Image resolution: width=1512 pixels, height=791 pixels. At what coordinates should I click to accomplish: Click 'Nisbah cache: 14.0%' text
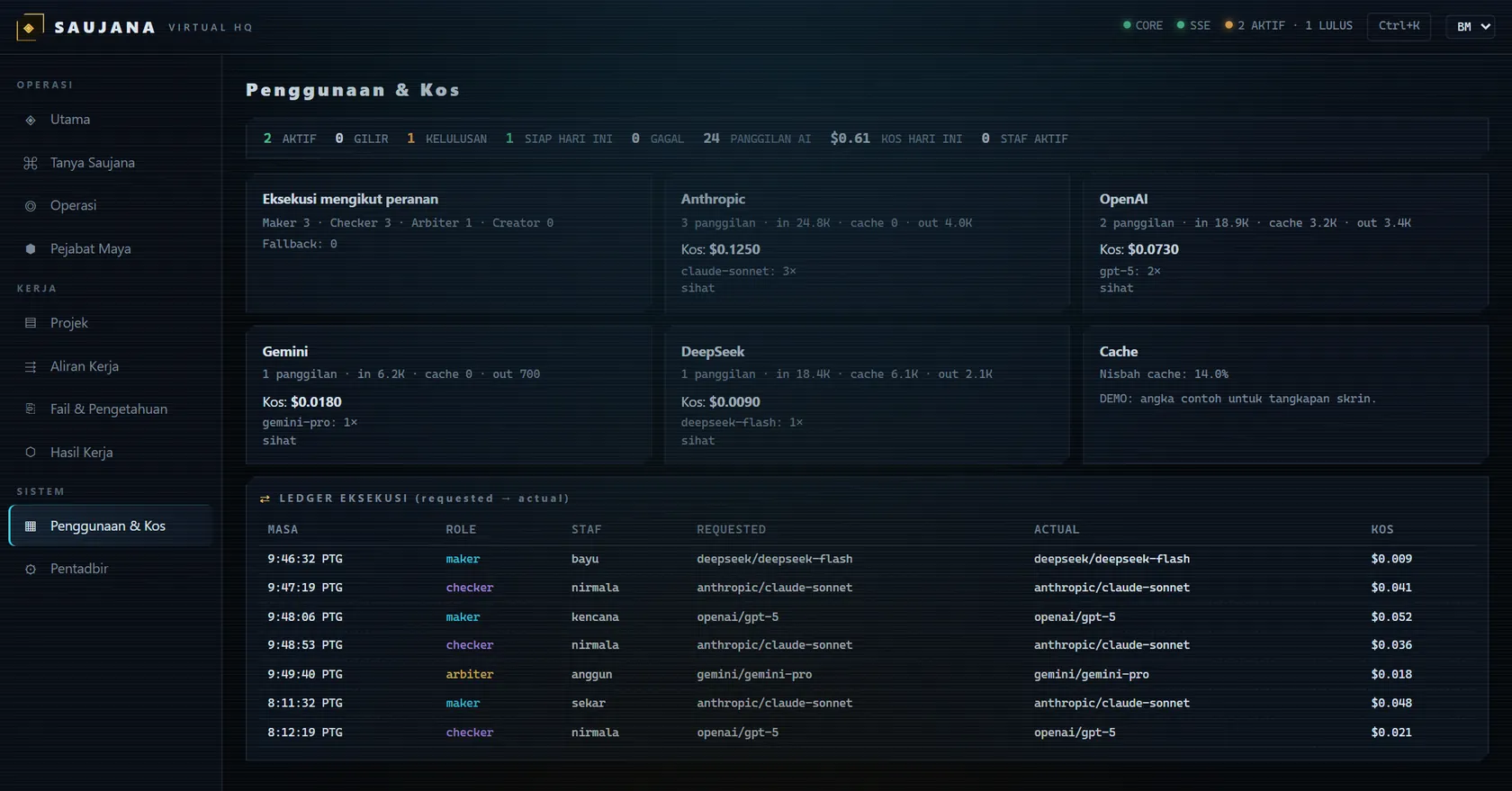click(1164, 374)
